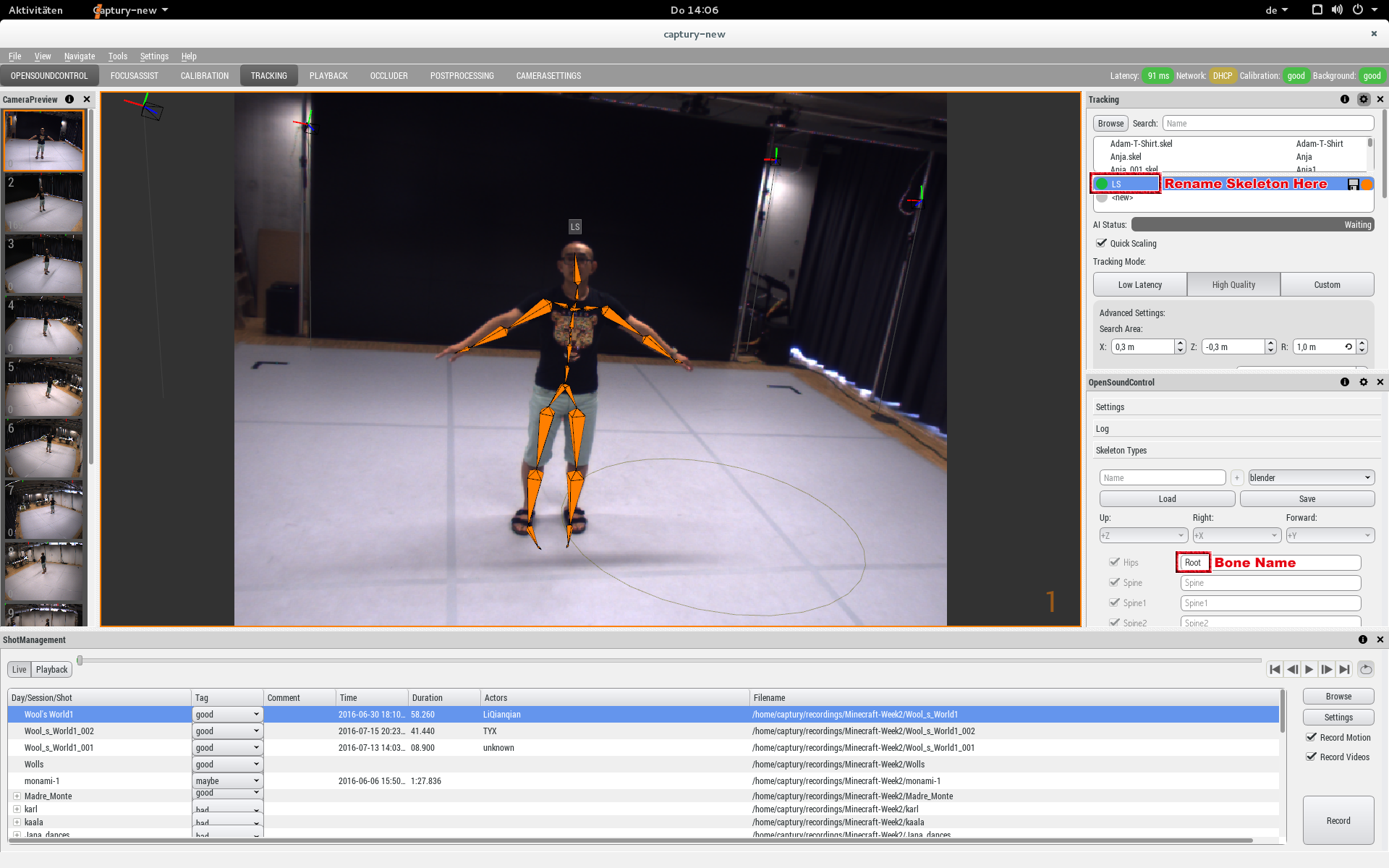Select High Quality tracking mode
This screenshot has height=868, width=1389.
click(x=1233, y=284)
